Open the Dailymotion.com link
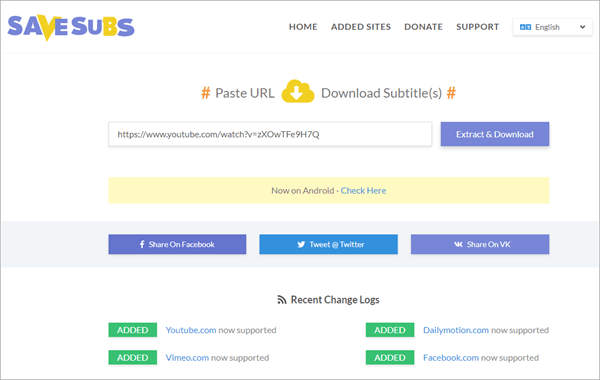The width and height of the screenshot is (600, 380). click(x=456, y=330)
